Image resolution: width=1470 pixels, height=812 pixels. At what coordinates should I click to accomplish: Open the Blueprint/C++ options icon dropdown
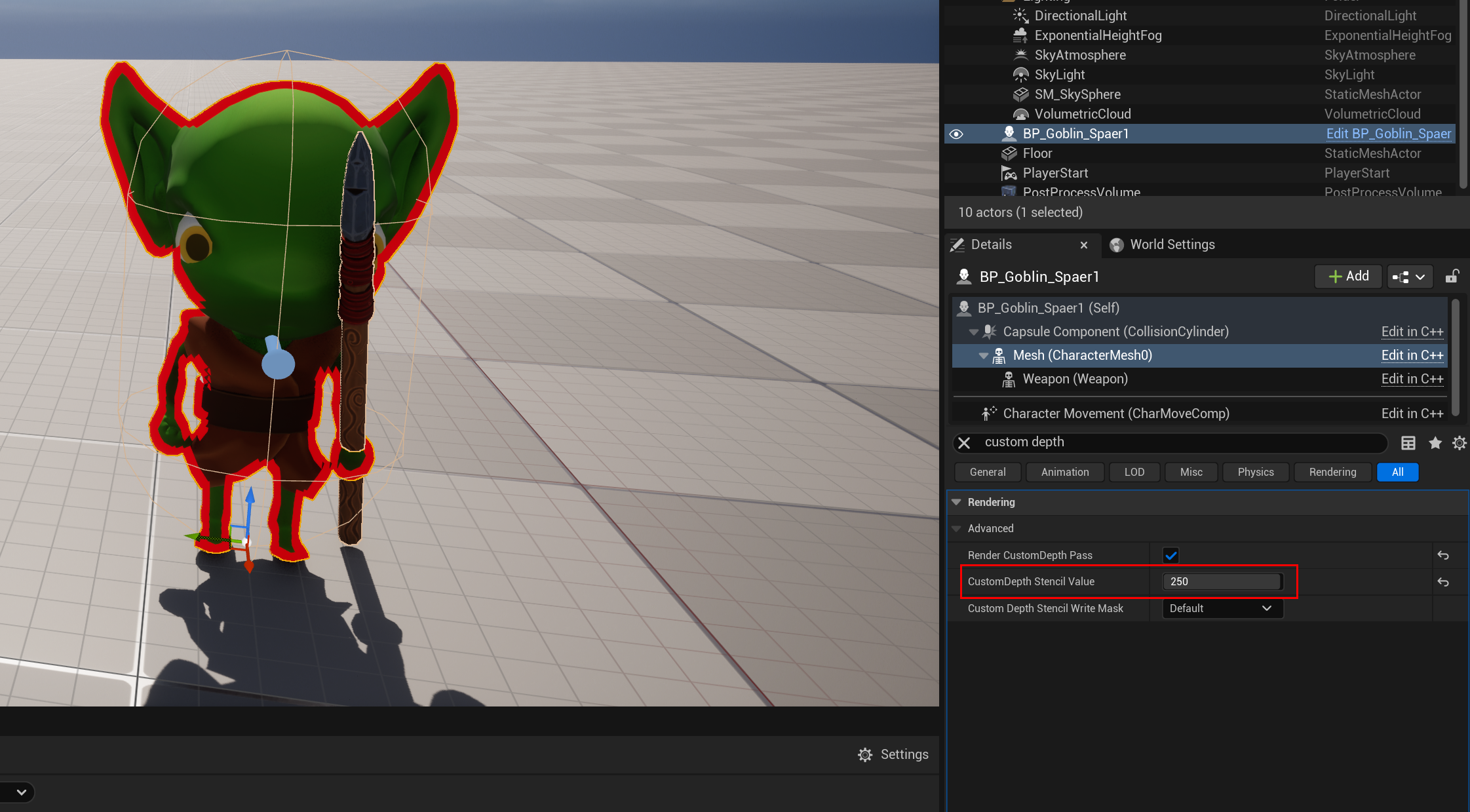click(x=1409, y=277)
